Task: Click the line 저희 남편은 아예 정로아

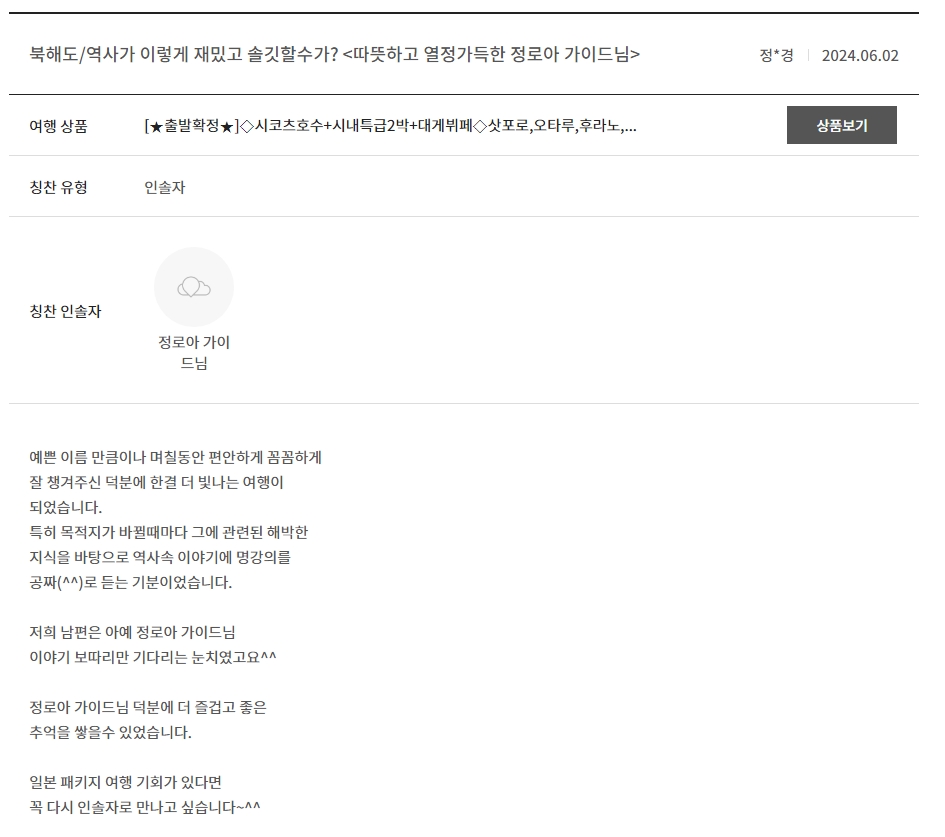Action: (x=133, y=633)
